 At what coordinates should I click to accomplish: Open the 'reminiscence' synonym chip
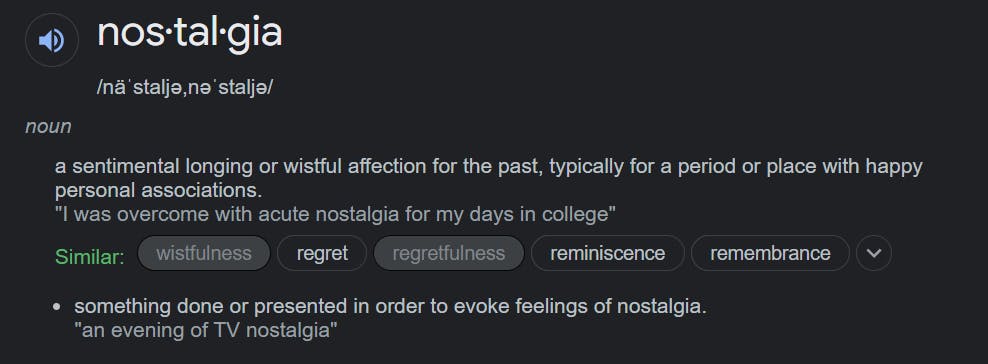(x=607, y=253)
